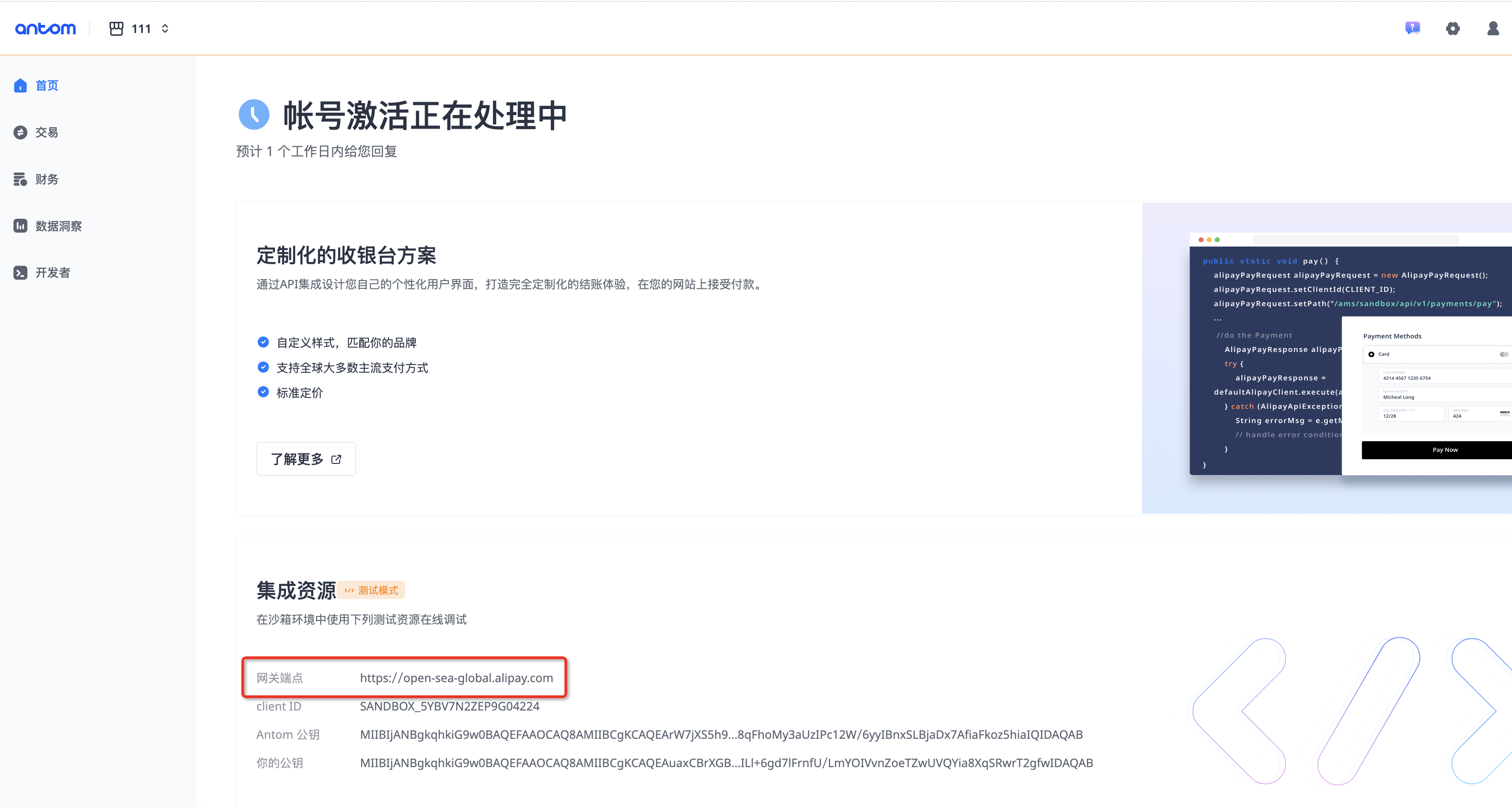Click the 了解更多 button

point(306,459)
